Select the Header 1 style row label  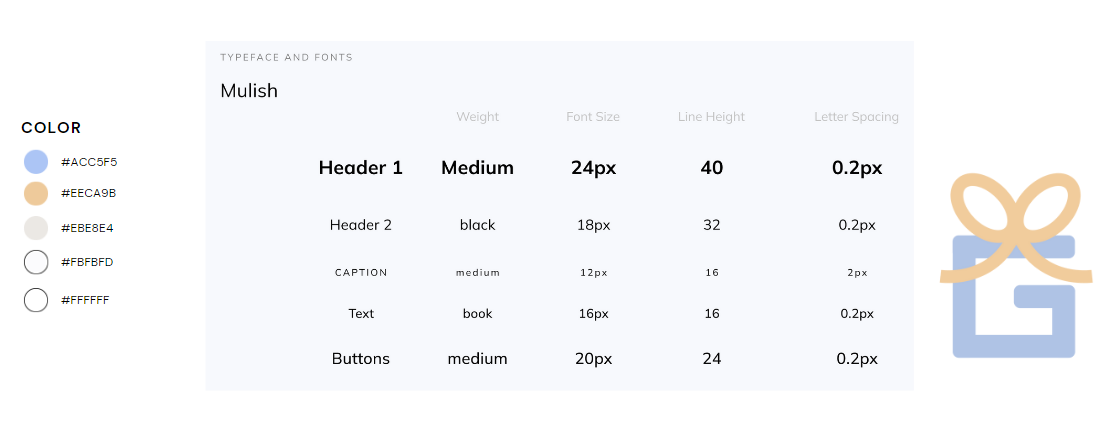pyautogui.click(x=360, y=168)
